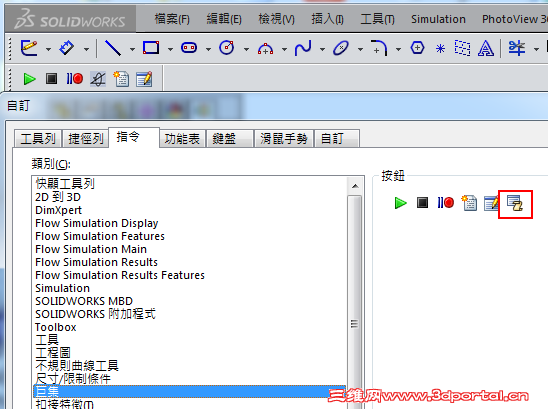Click the toolbar New Macro icon
This screenshot has width=548, height=409.
tap(121, 79)
